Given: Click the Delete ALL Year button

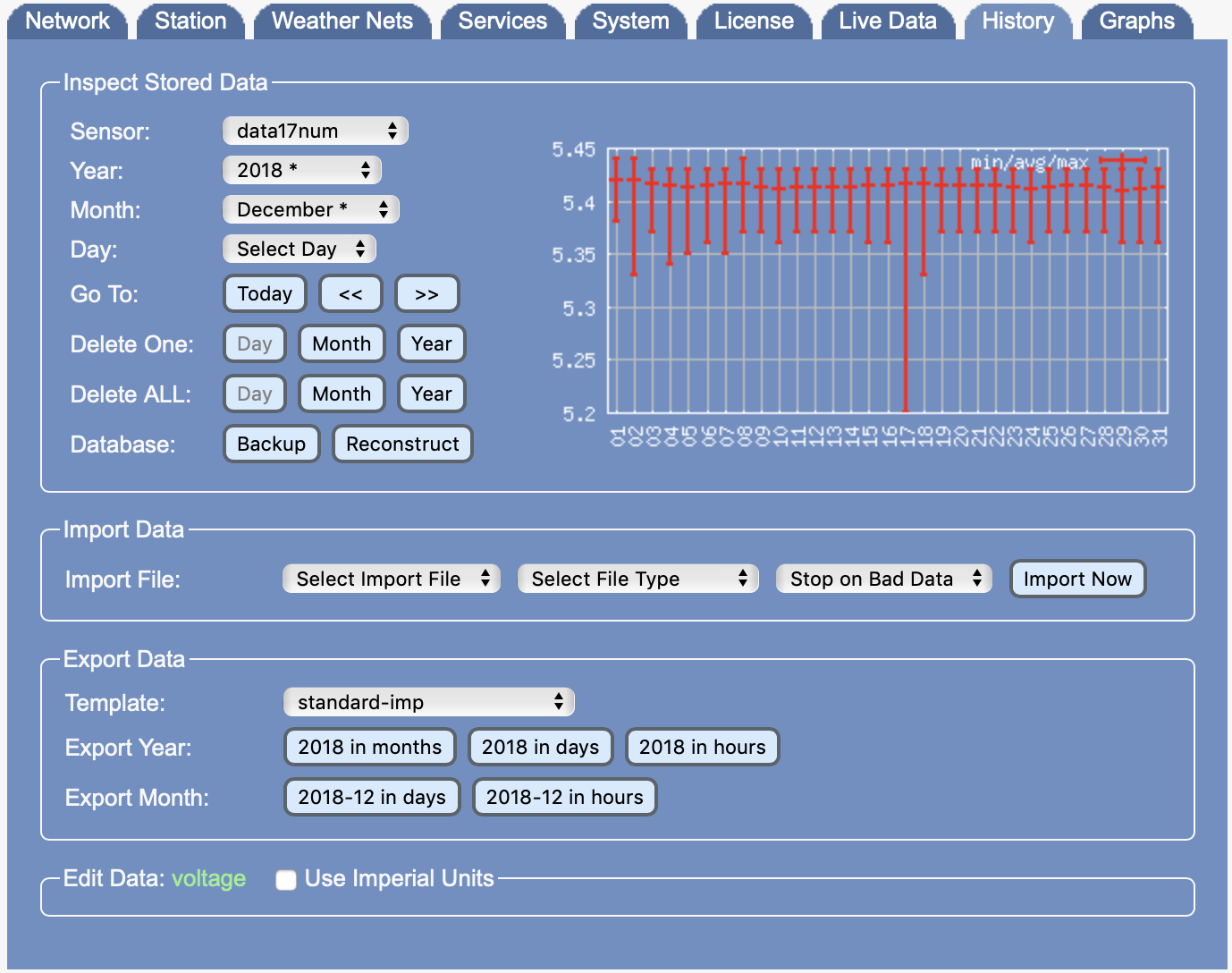Looking at the screenshot, I should pos(432,393).
